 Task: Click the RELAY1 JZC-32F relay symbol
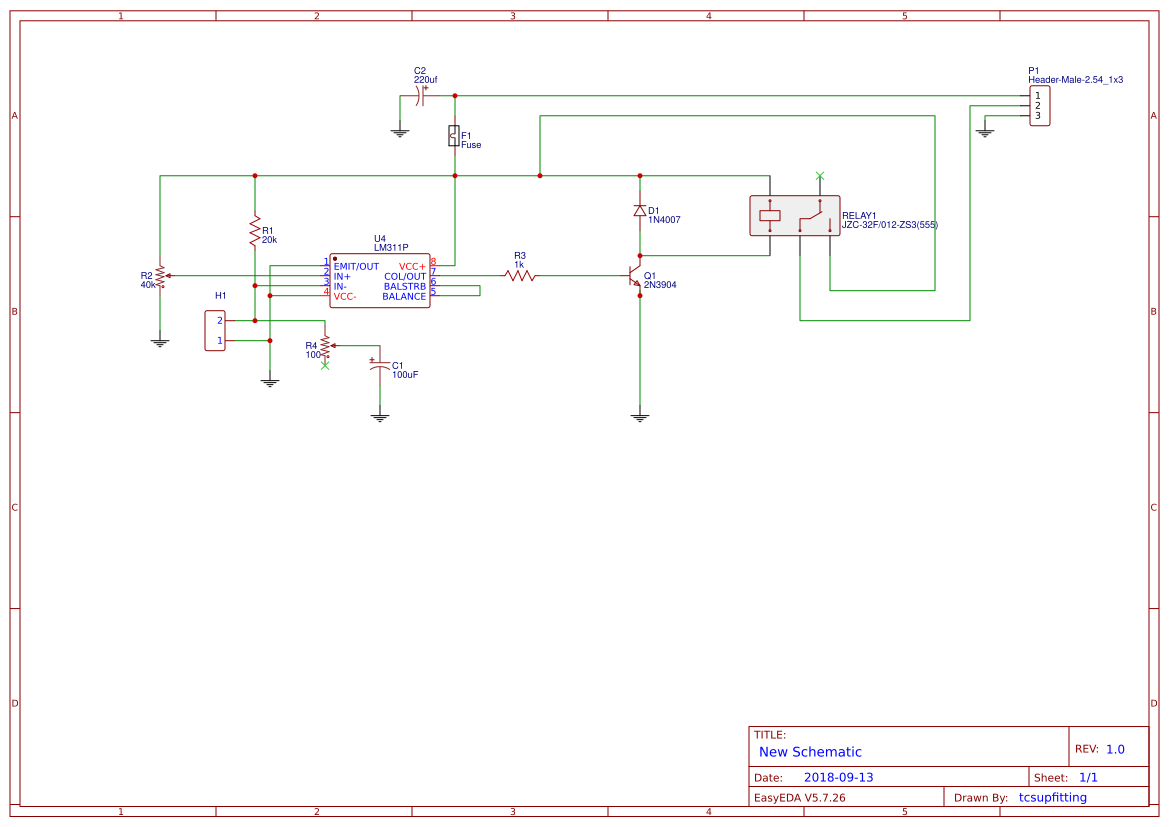(794, 215)
